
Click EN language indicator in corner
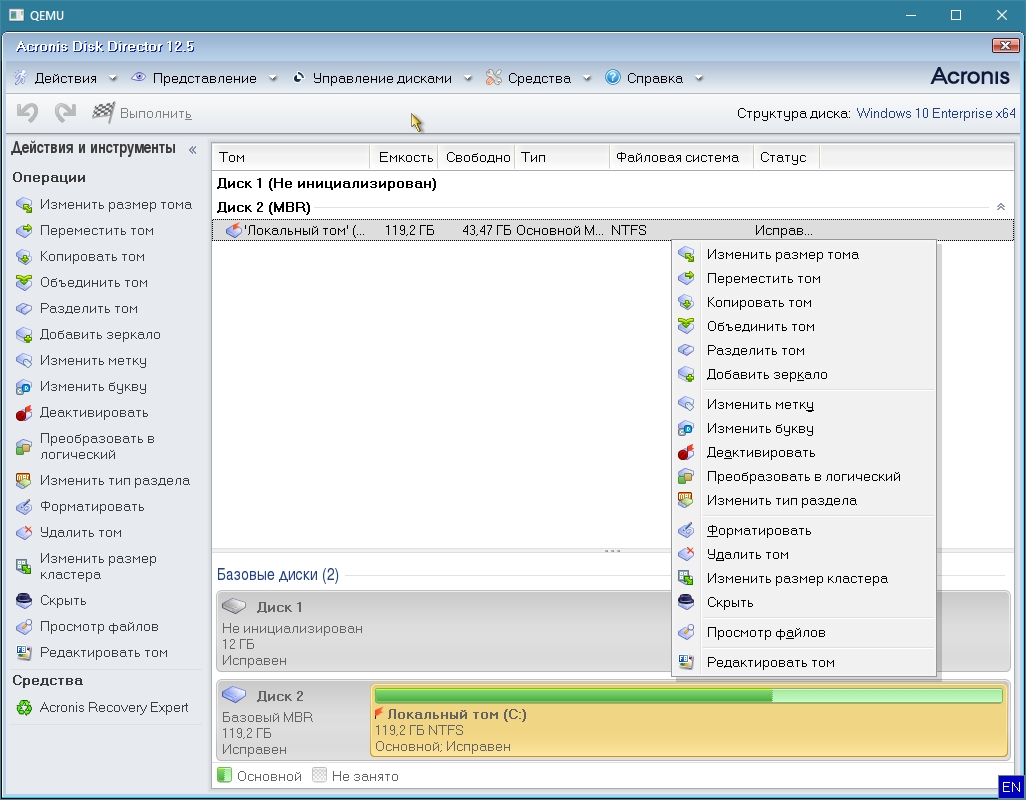pyautogui.click(x=1011, y=787)
